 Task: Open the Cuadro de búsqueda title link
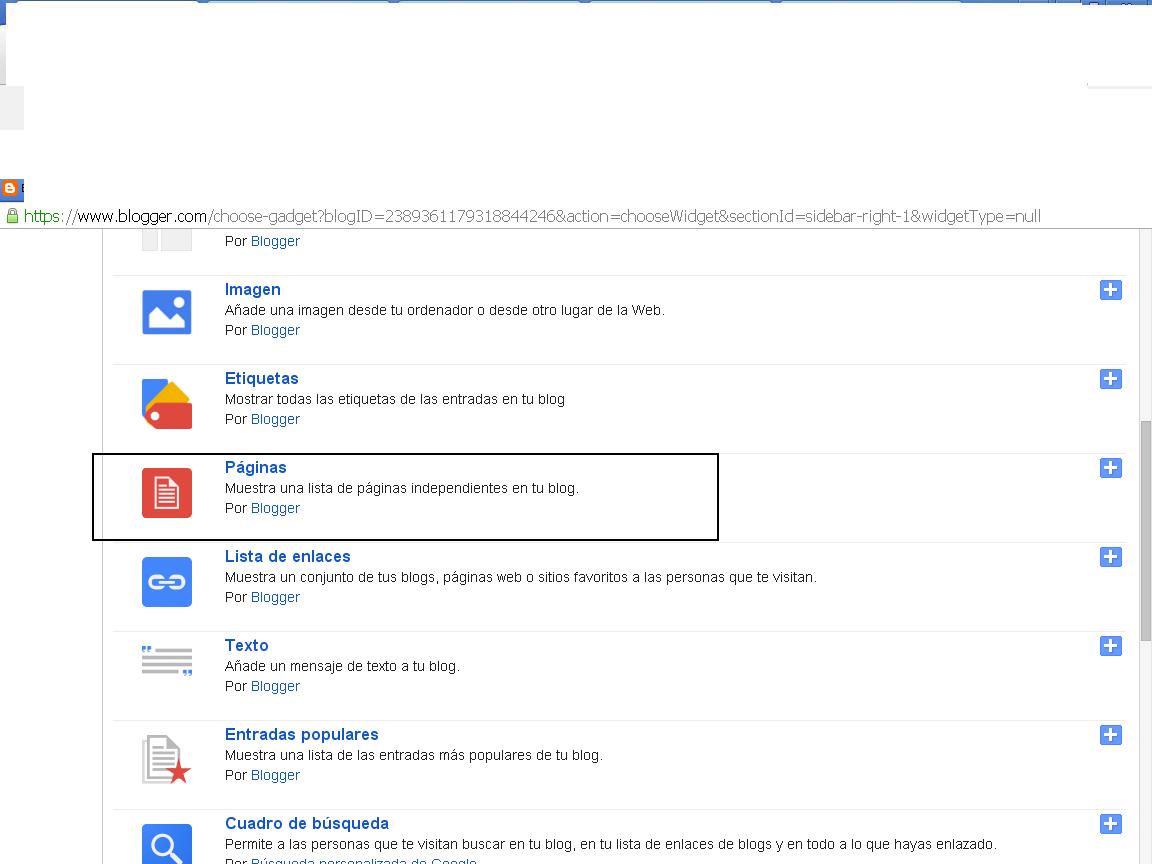tap(306, 823)
